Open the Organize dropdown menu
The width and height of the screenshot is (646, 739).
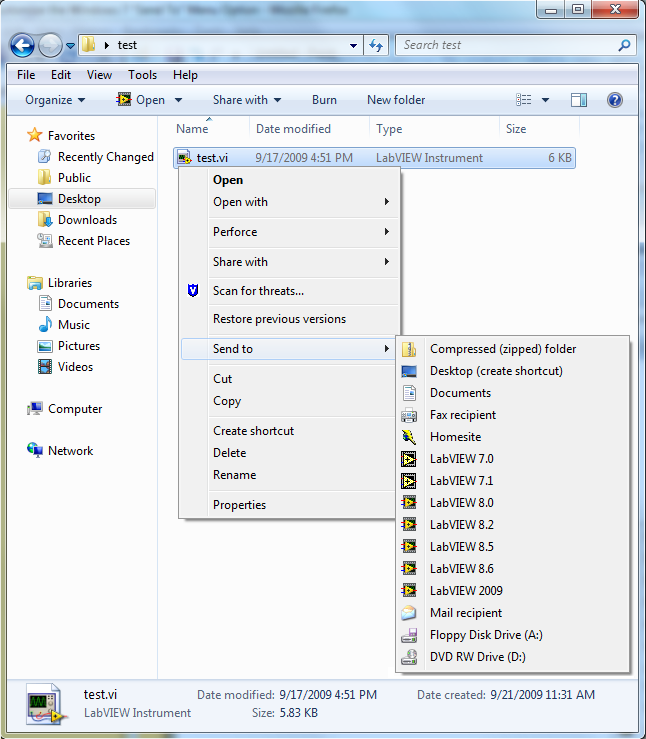click(55, 100)
